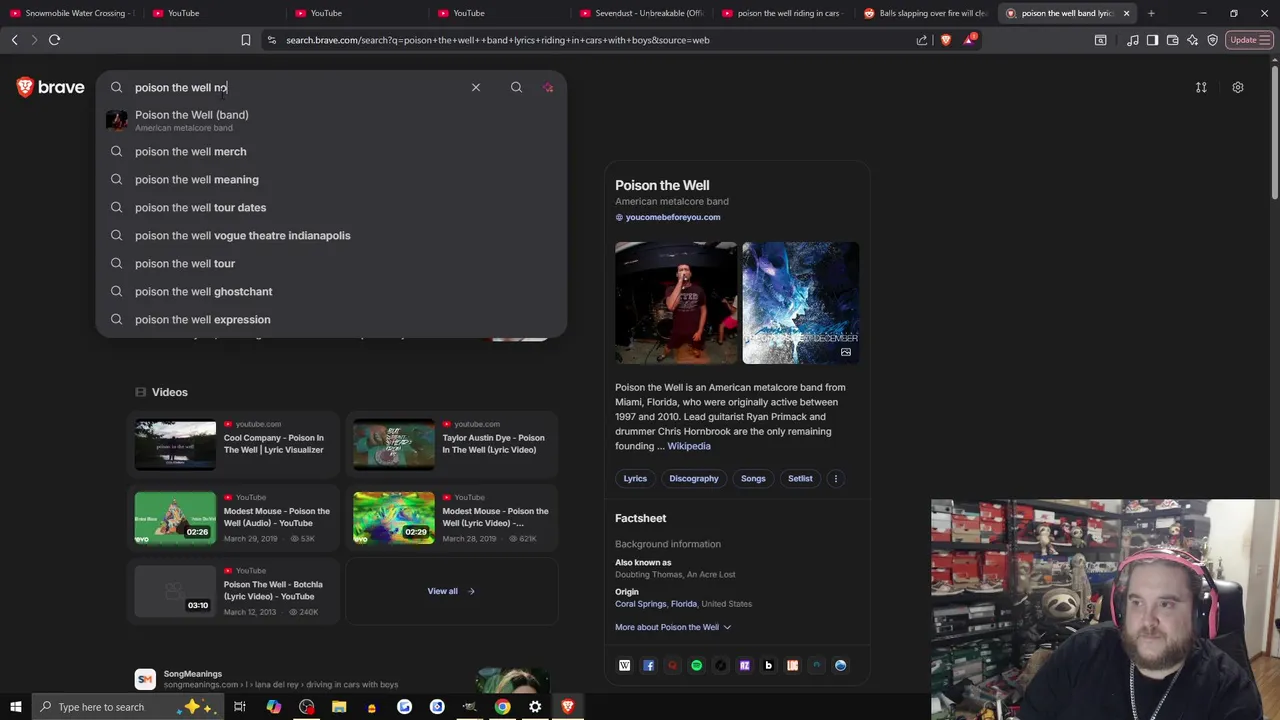Click the Setlist chip
The width and height of the screenshot is (1280, 720).
[x=800, y=478]
